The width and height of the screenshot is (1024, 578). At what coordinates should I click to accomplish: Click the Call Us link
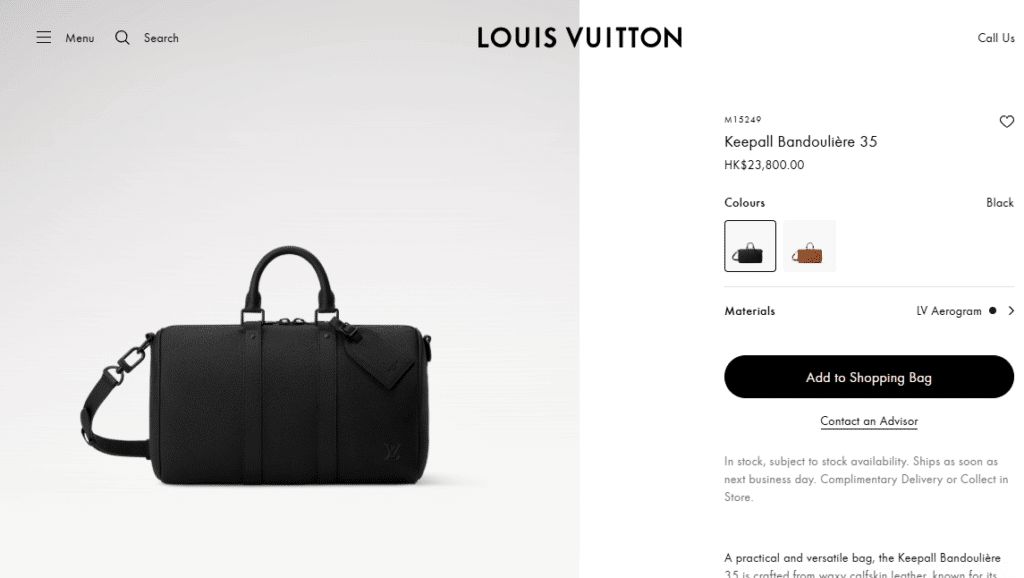996,38
